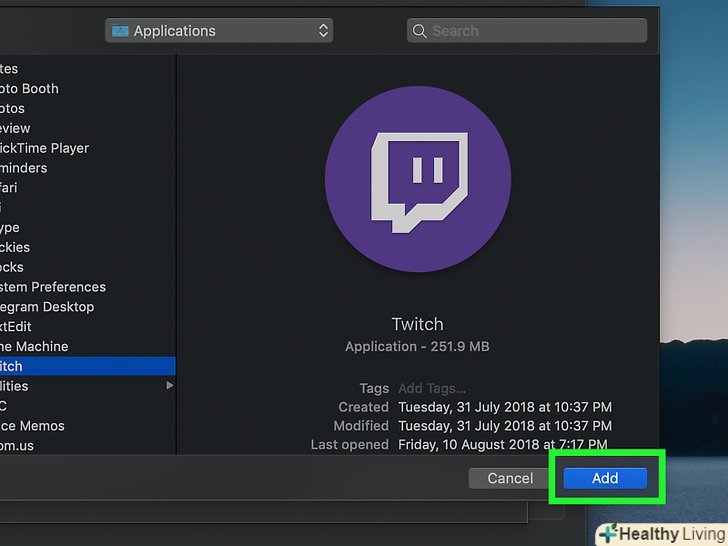This screenshot has height=546, width=728.
Task: Focus the Search field
Action: pos(527,31)
